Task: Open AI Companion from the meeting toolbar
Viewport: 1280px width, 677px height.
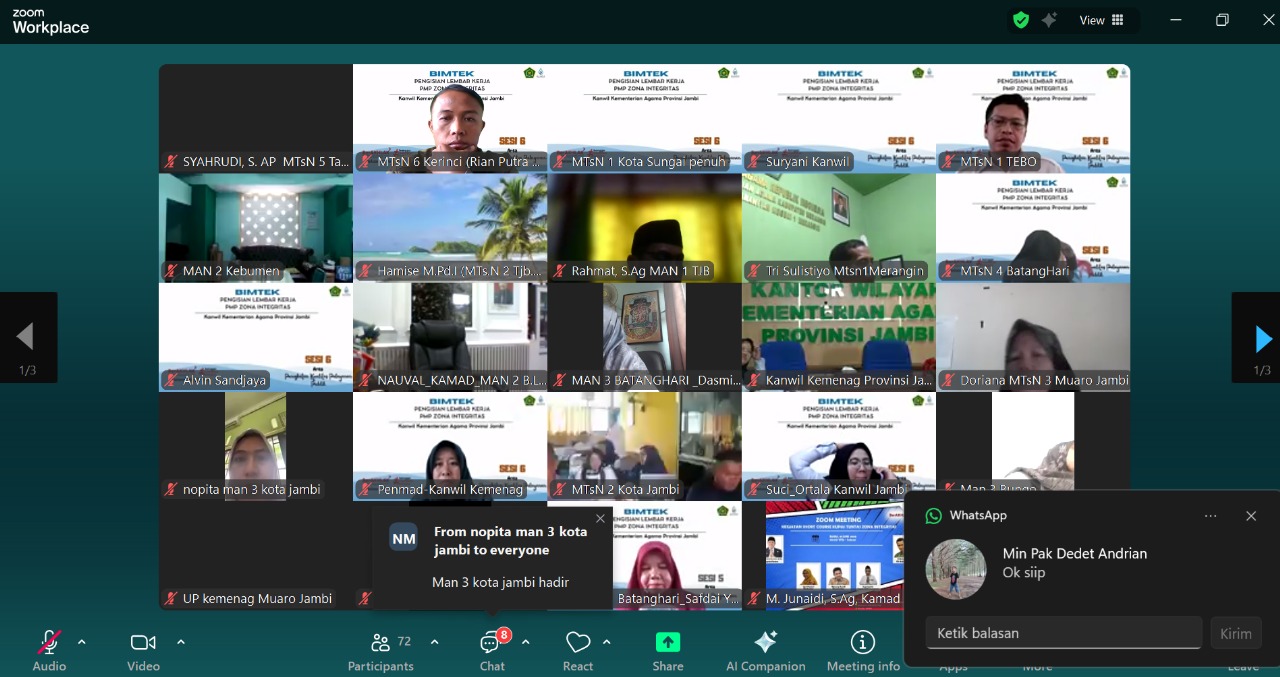Action: pyautogui.click(x=766, y=643)
